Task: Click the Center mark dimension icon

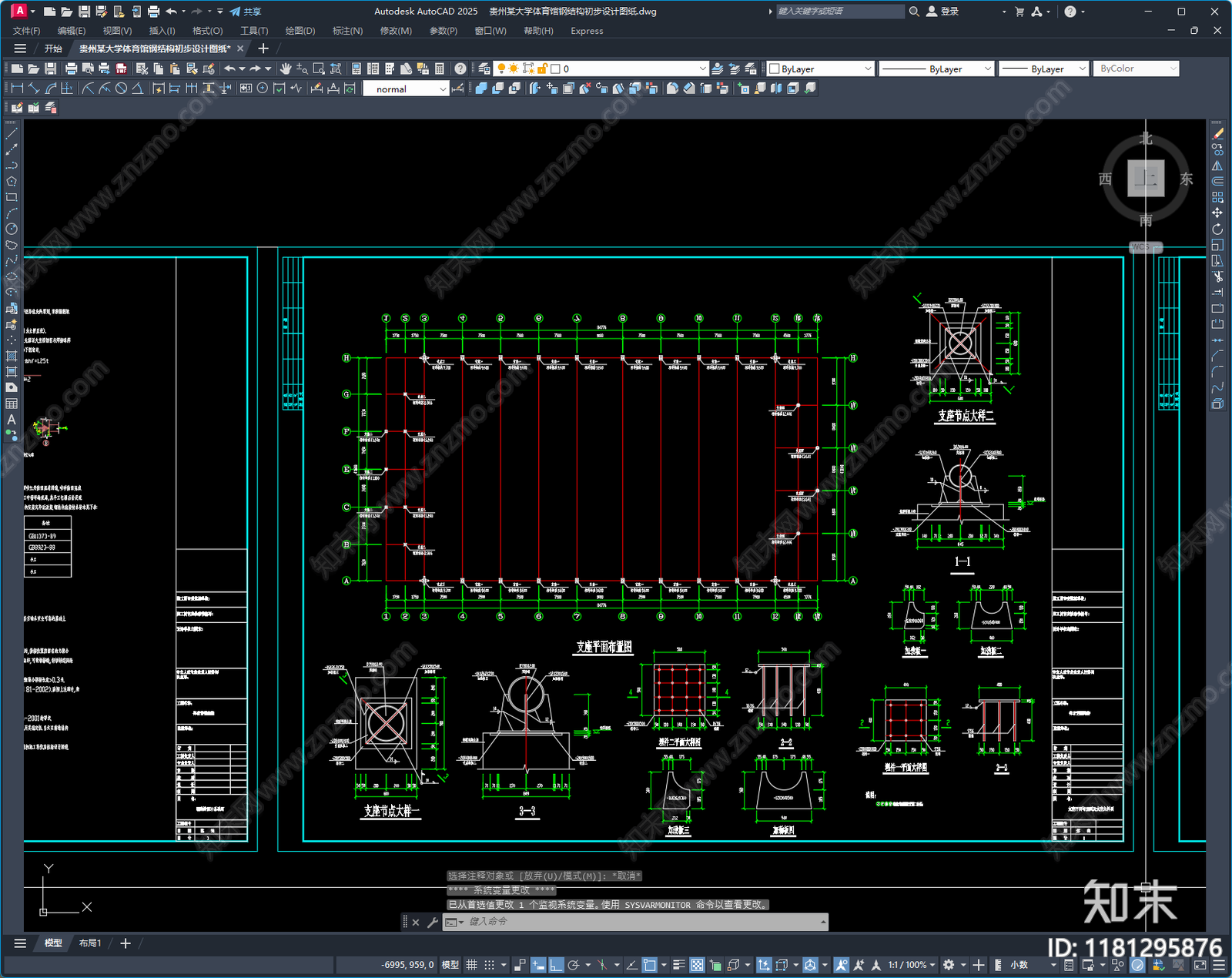Action: click(x=263, y=89)
